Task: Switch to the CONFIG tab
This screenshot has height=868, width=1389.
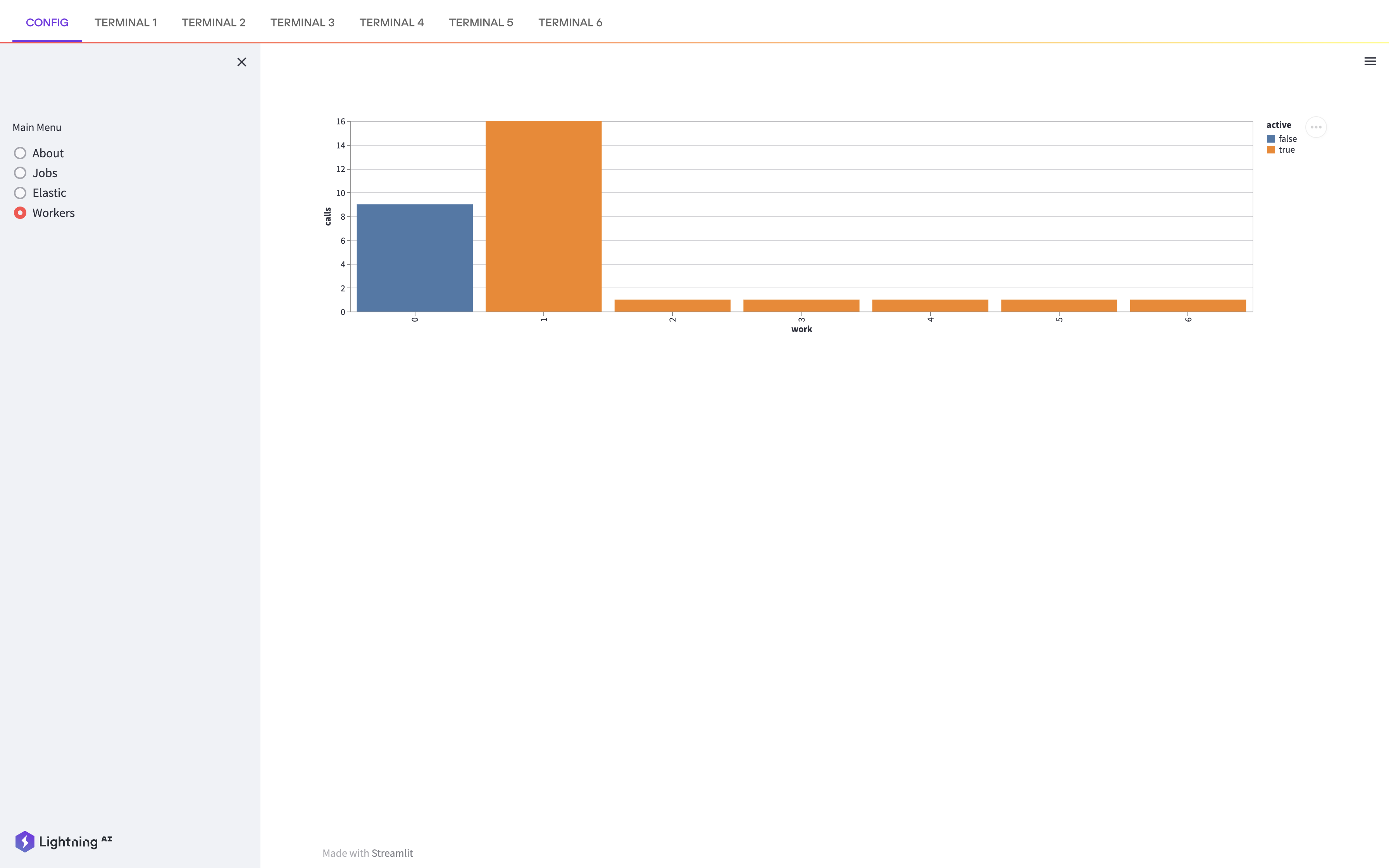Action: (47, 22)
